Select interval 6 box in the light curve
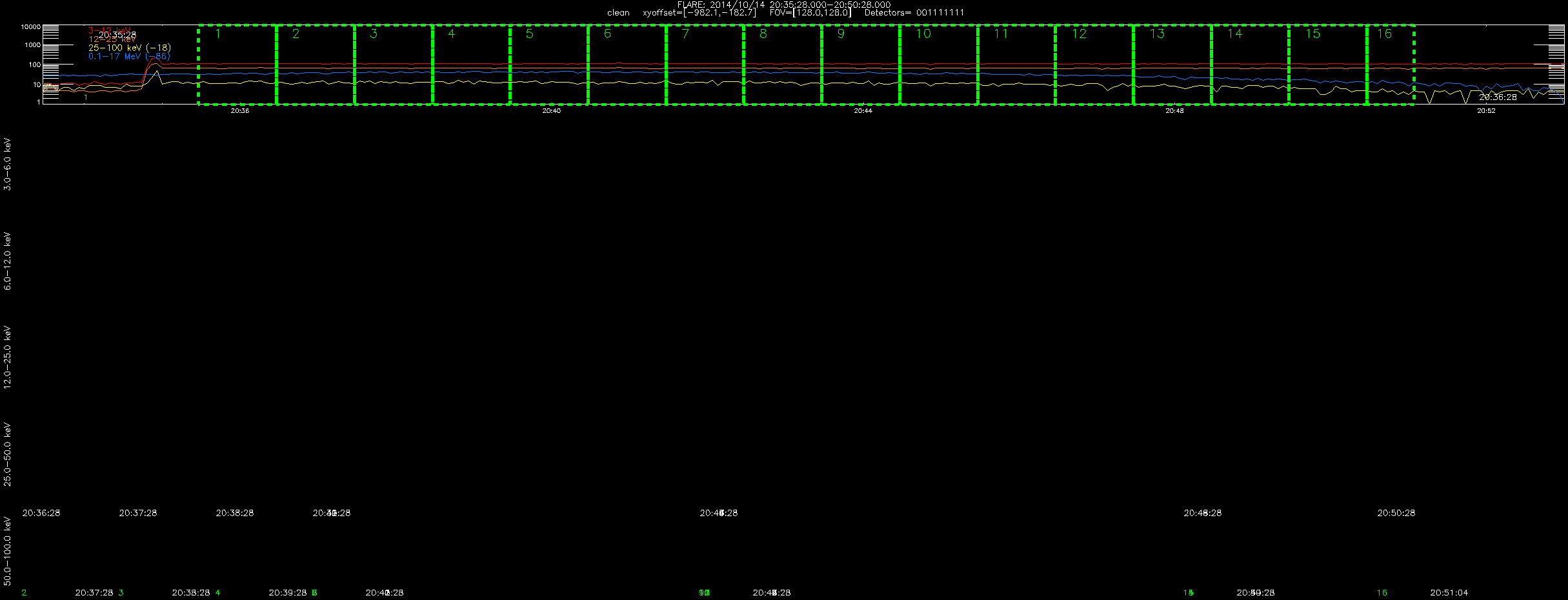The image size is (1568, 600). tap(627, 65)
